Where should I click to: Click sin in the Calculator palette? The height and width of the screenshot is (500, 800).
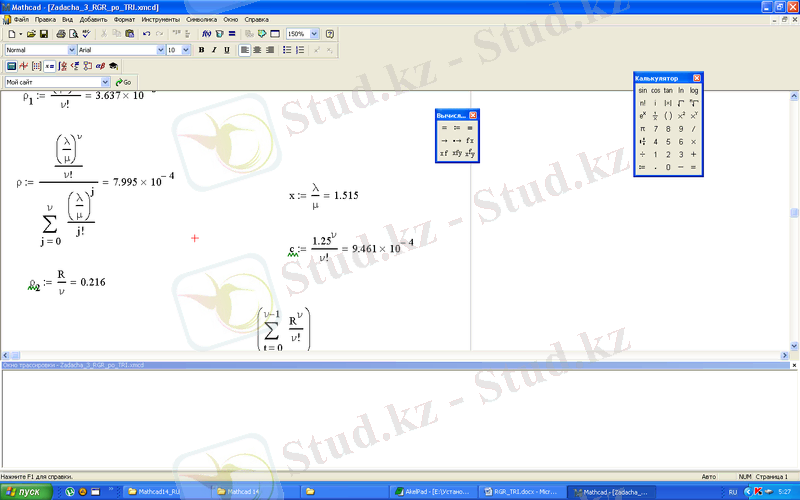point(642,90)
